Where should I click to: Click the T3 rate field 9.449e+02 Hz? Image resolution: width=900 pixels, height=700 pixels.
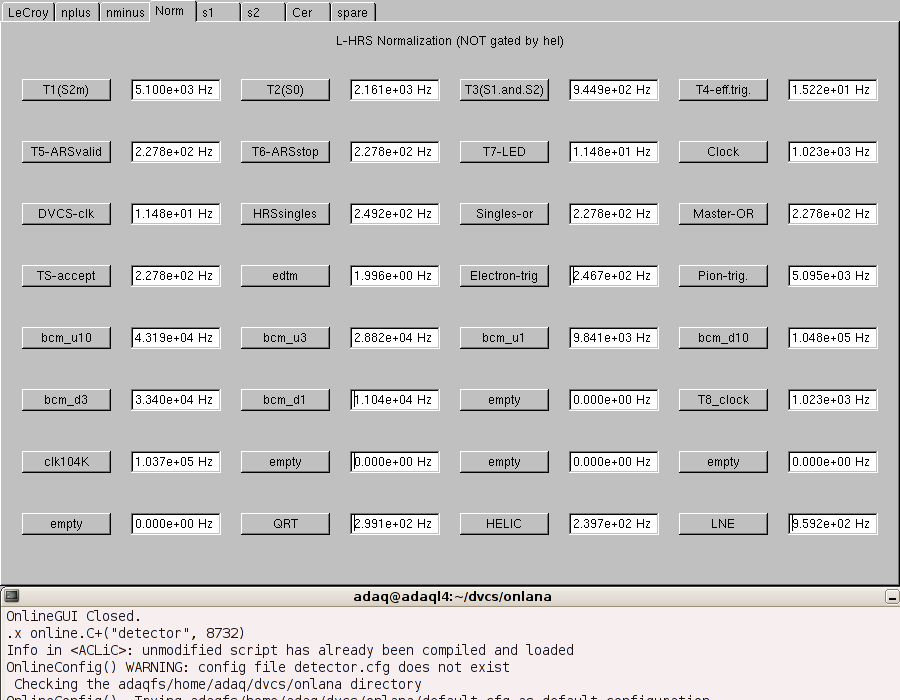click(614, 90)
